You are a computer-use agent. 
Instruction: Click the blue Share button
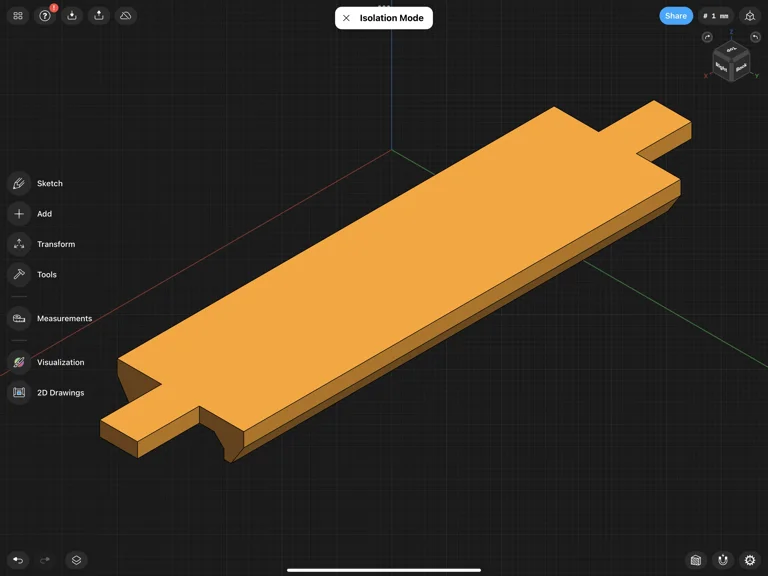pyautogui.click(x=676, y=16)
